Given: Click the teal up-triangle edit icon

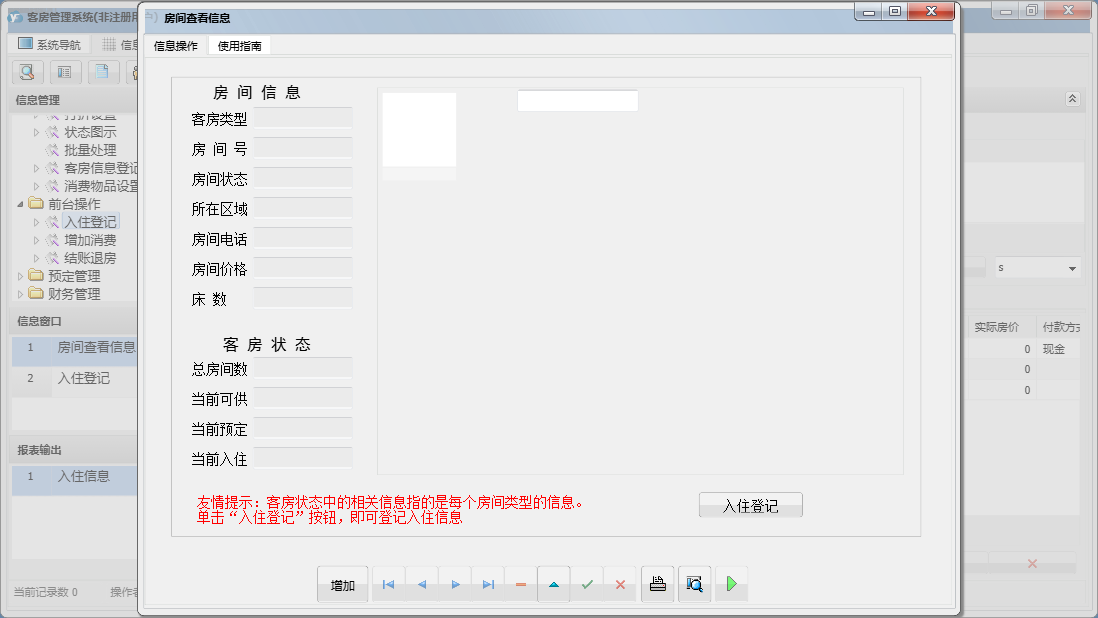Looking at the screenshot, I should (x=554, y=584).
